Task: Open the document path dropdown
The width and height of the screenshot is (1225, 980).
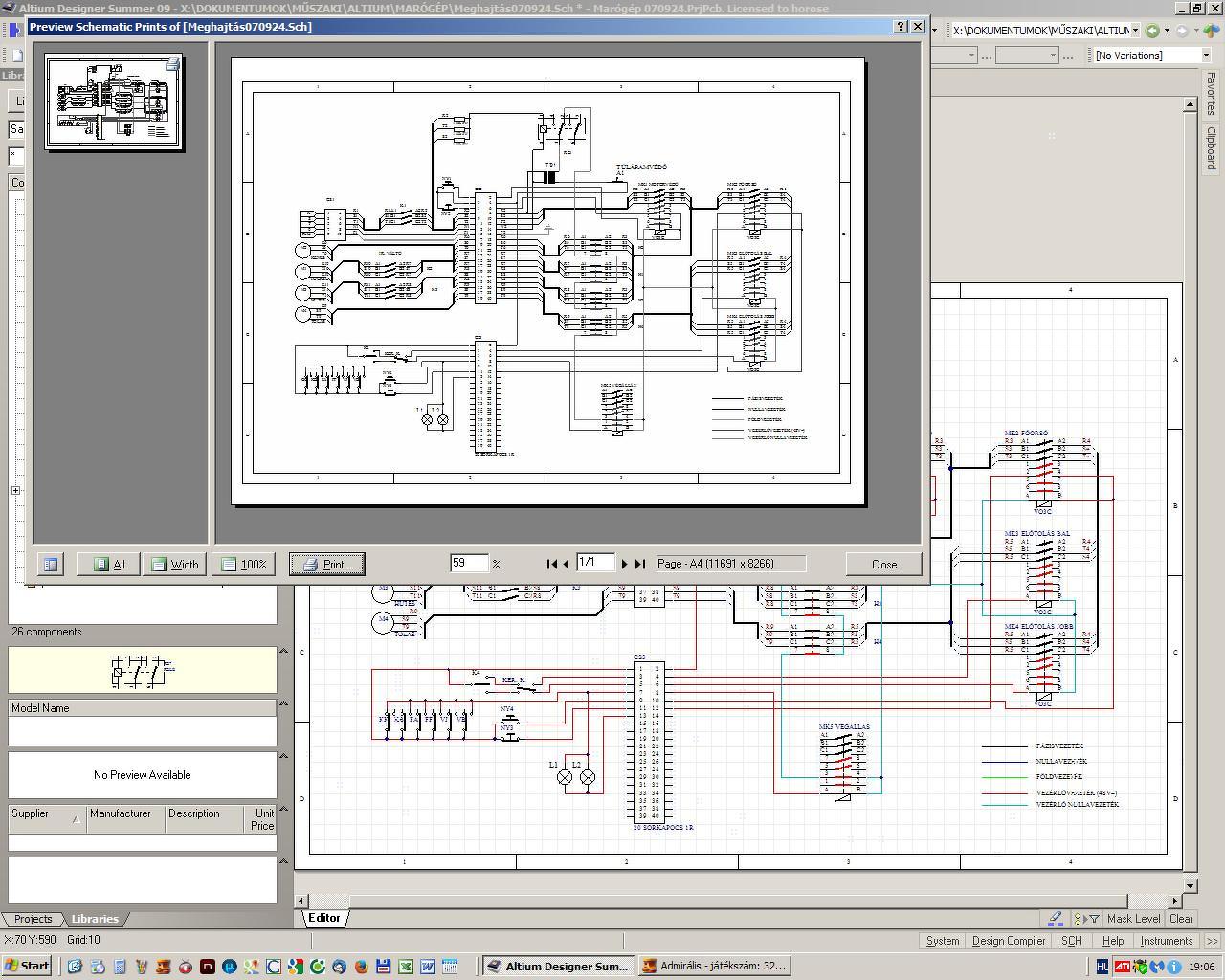Action: (1136, 31)
